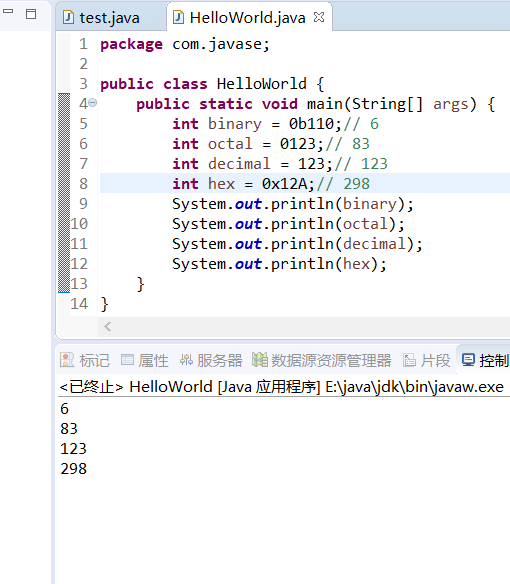This screenshot has width=510, height=584.
Task: Click the Java file icon on test.java
Action: click(x=68, y=18)
